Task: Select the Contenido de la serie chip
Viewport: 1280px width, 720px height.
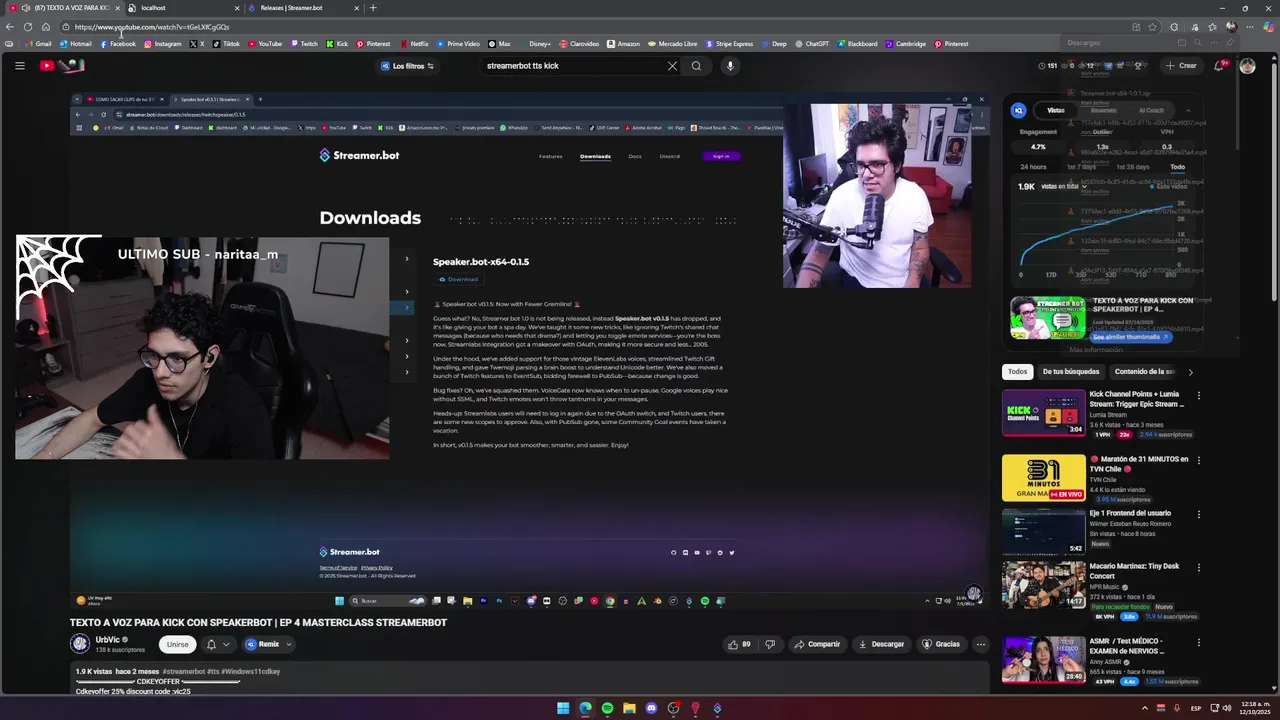Action: [x=1144, y=372]
